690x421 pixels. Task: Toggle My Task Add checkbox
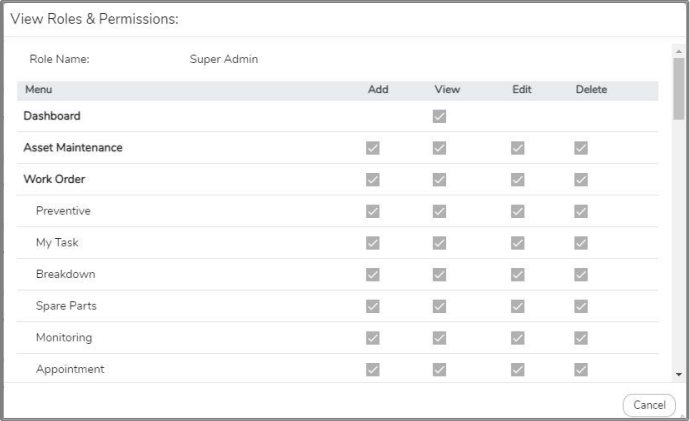coord(373,243)
